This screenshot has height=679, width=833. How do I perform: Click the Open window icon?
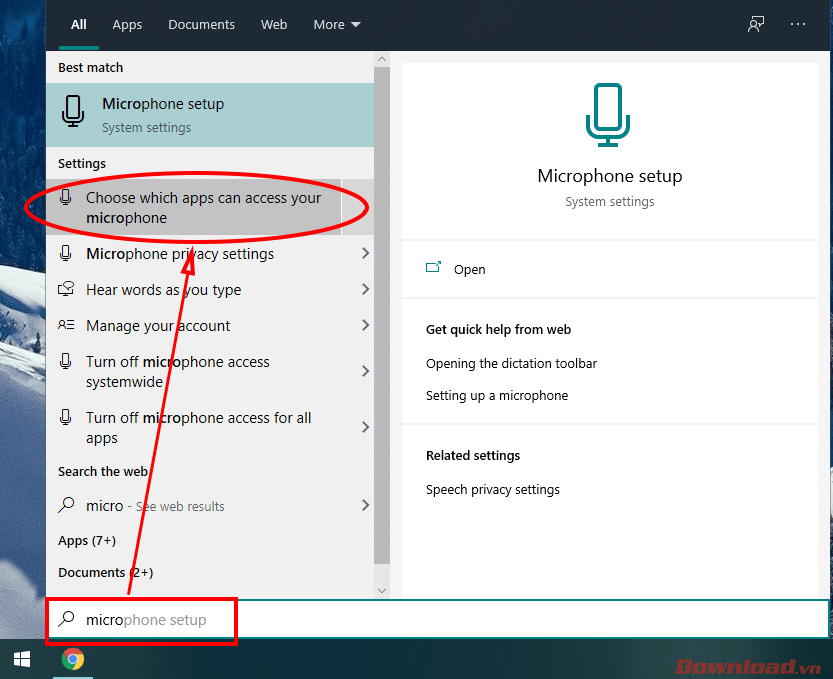coord(434,267)
